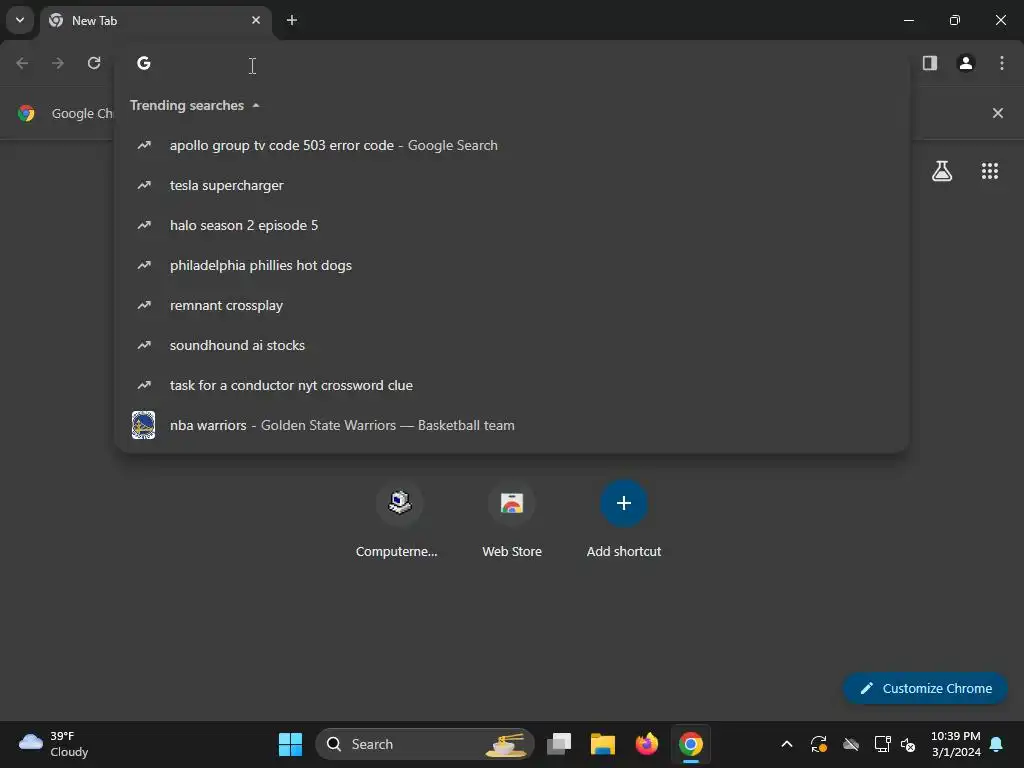This screenshot has height=768, width=1024.
Task: Click the sync status tray icon
Action: pyautogui.click(x=819, y=744)
